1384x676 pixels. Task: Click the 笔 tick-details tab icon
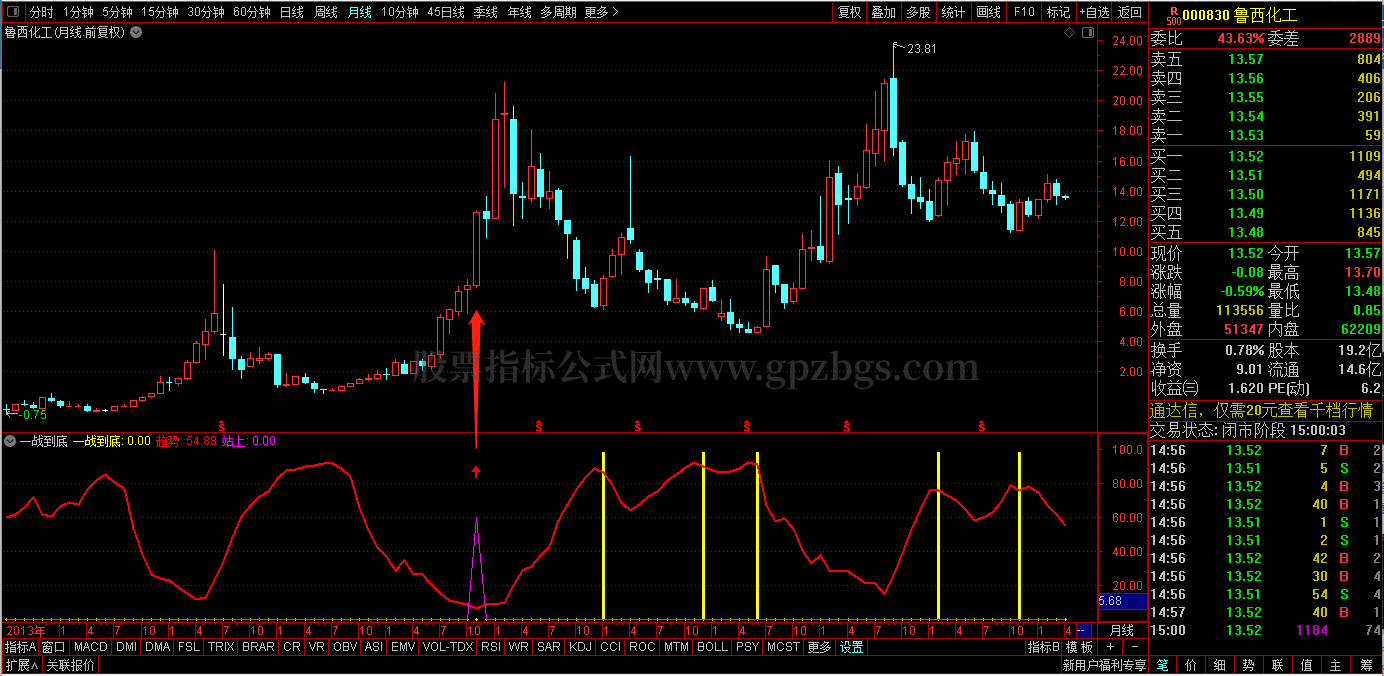(x=1162, y=665)
